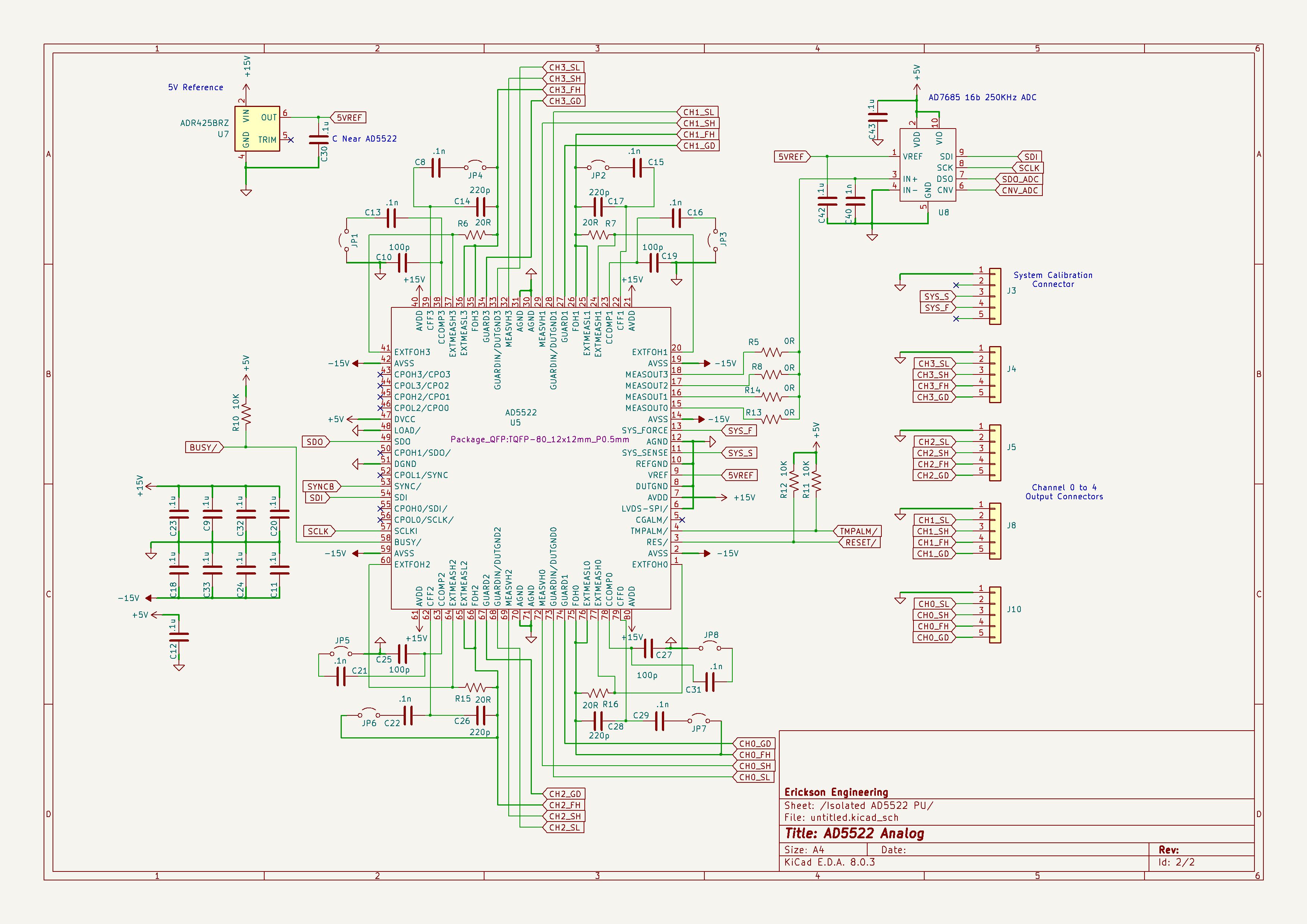Image resolution: width=1307 pixels, height=924 pixels.
Task: Click the TMPALM/ net label
Action: [858, 531]
